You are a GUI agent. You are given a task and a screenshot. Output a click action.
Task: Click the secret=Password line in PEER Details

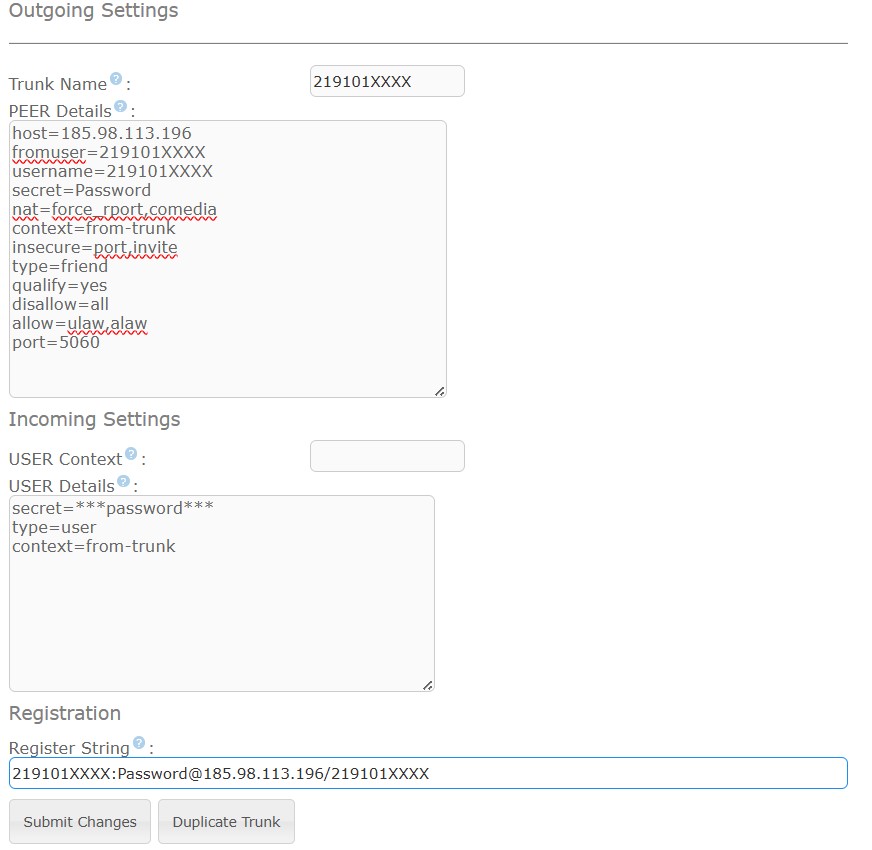click(81, 190)
